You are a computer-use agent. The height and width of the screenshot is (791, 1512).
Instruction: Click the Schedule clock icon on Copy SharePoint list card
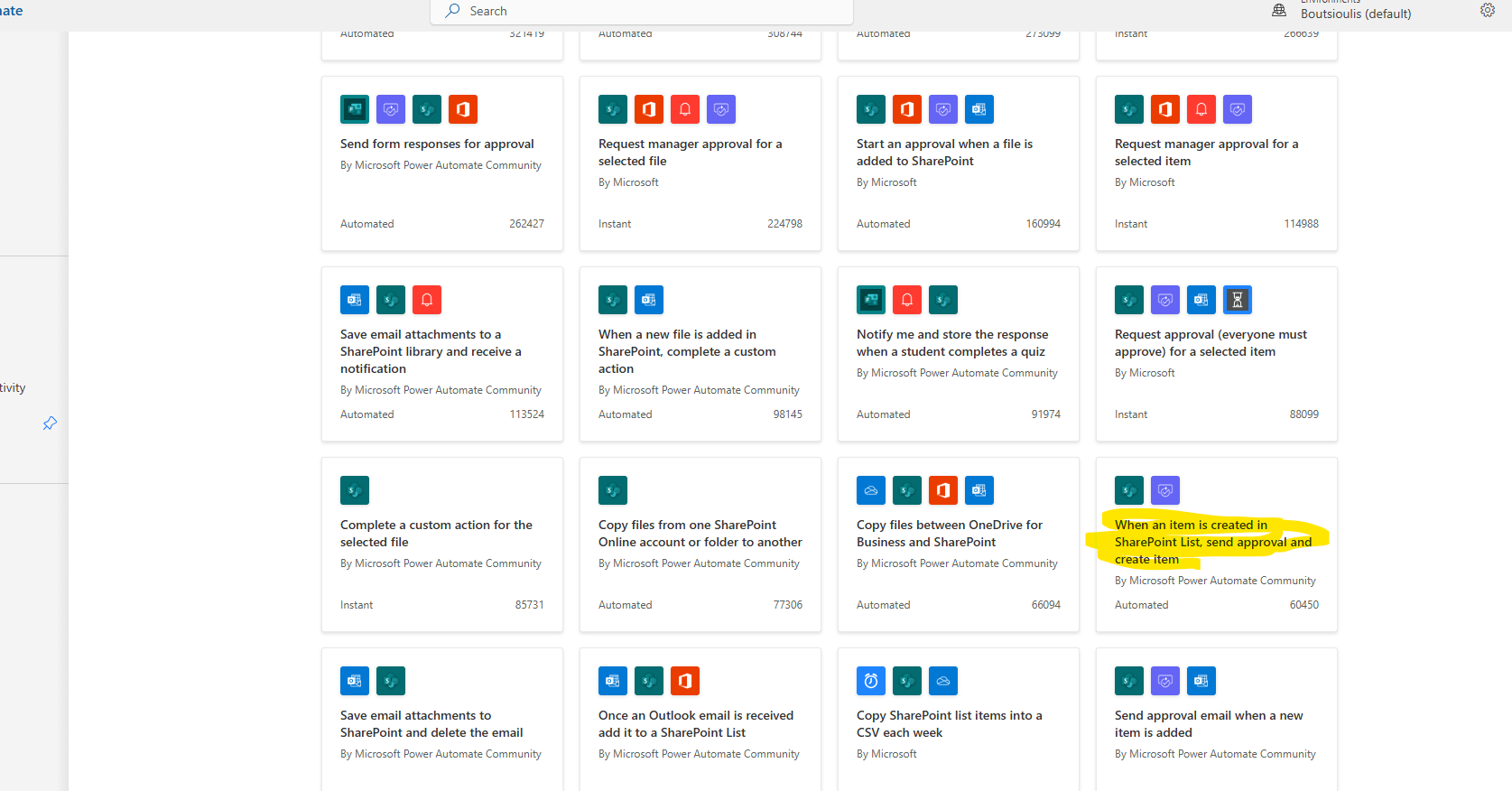[871, 681]
